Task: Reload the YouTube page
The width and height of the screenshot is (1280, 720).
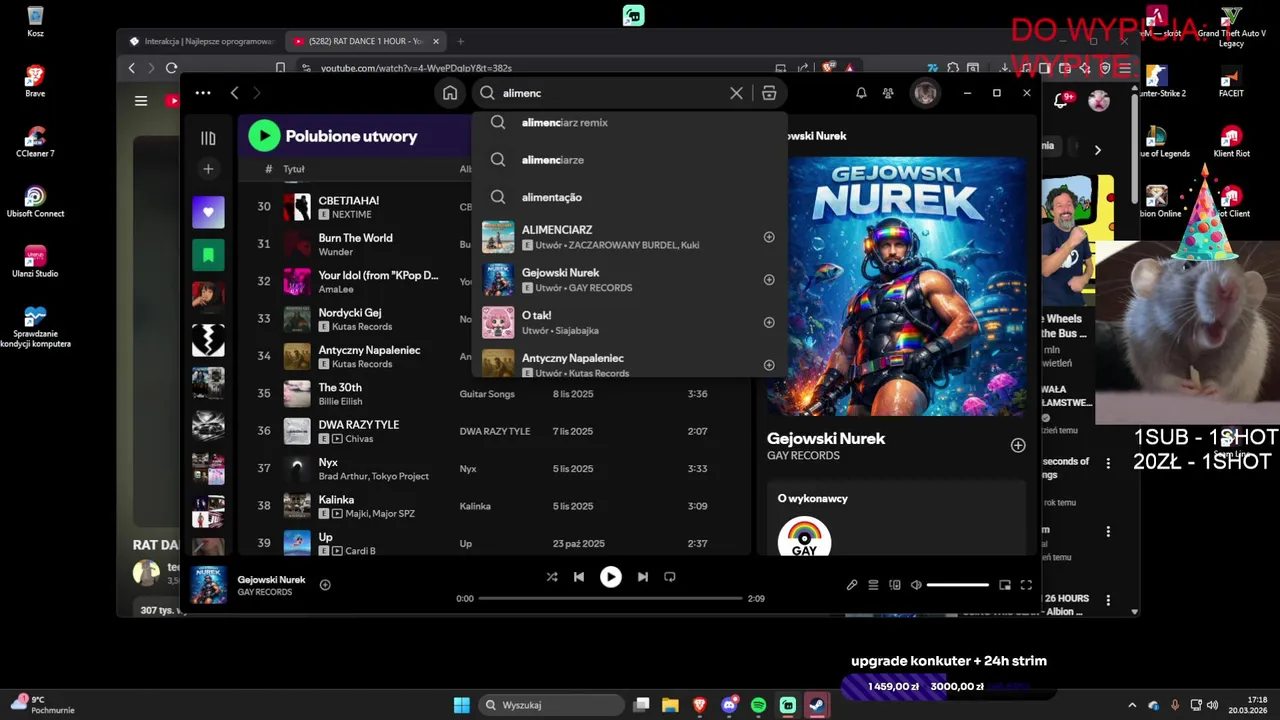Action: 171,68
